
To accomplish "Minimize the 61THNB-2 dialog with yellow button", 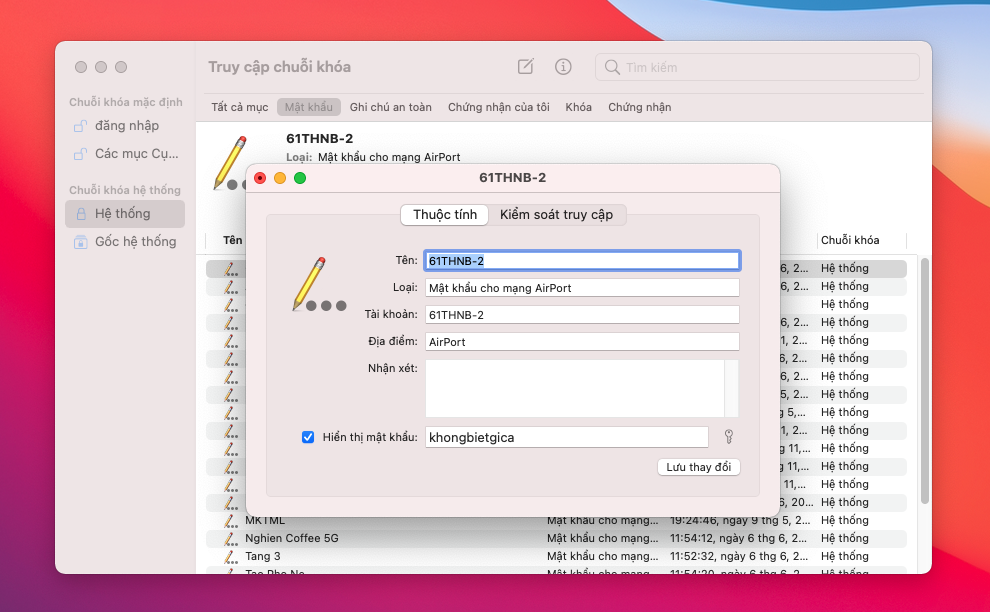I will tap(280, 178).
